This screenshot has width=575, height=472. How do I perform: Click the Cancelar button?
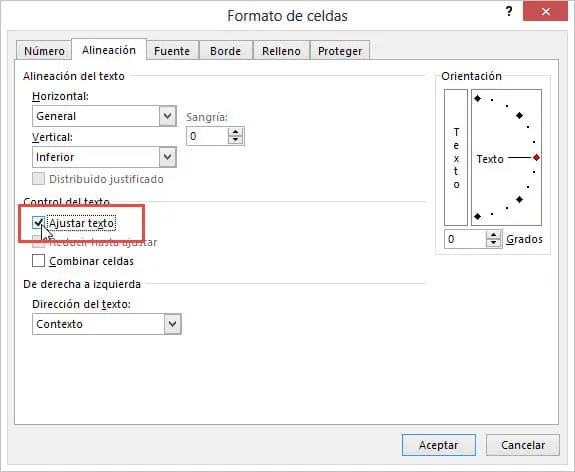tap(523, 445)
